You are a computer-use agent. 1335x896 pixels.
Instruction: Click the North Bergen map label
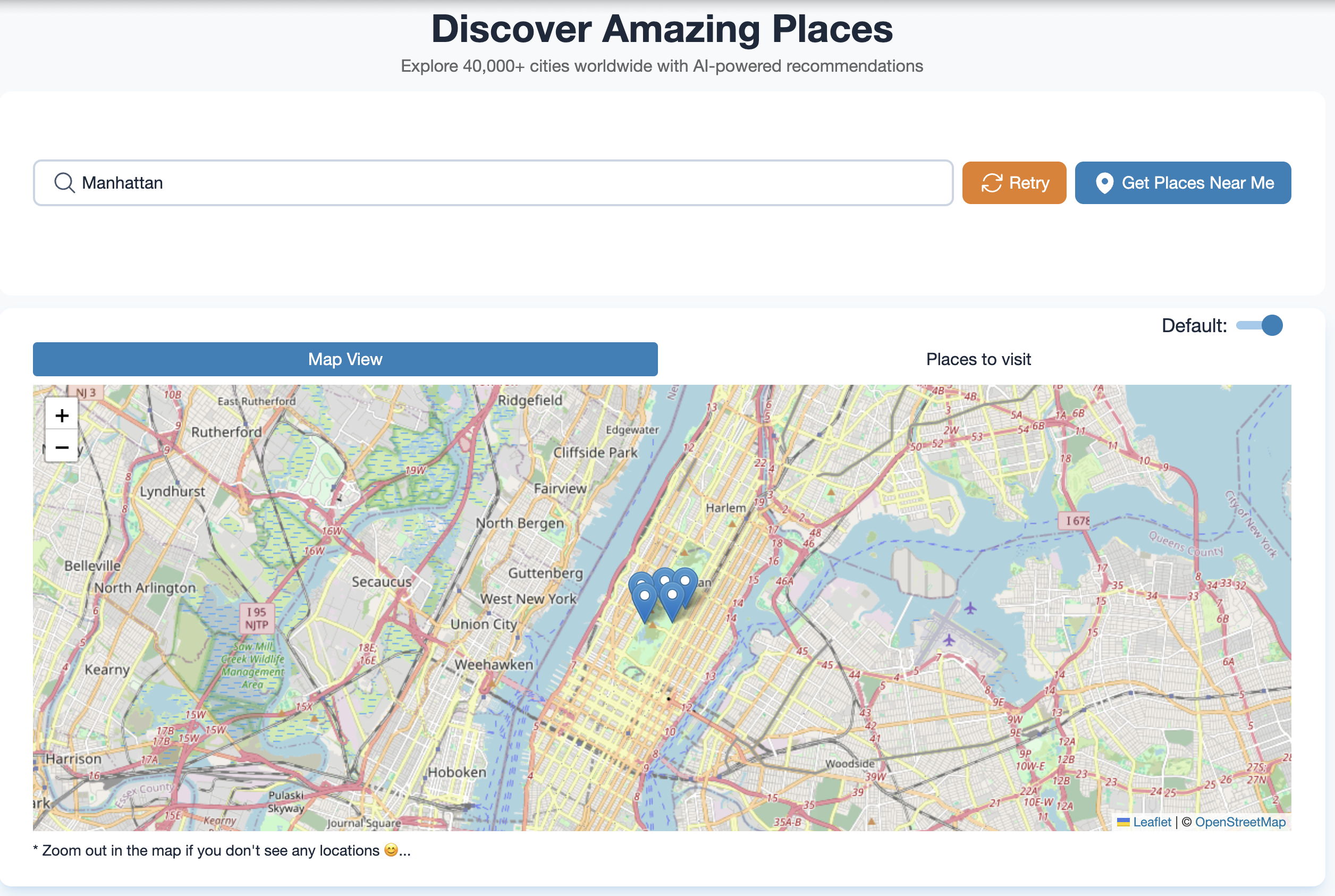click(x=520, y=523)
